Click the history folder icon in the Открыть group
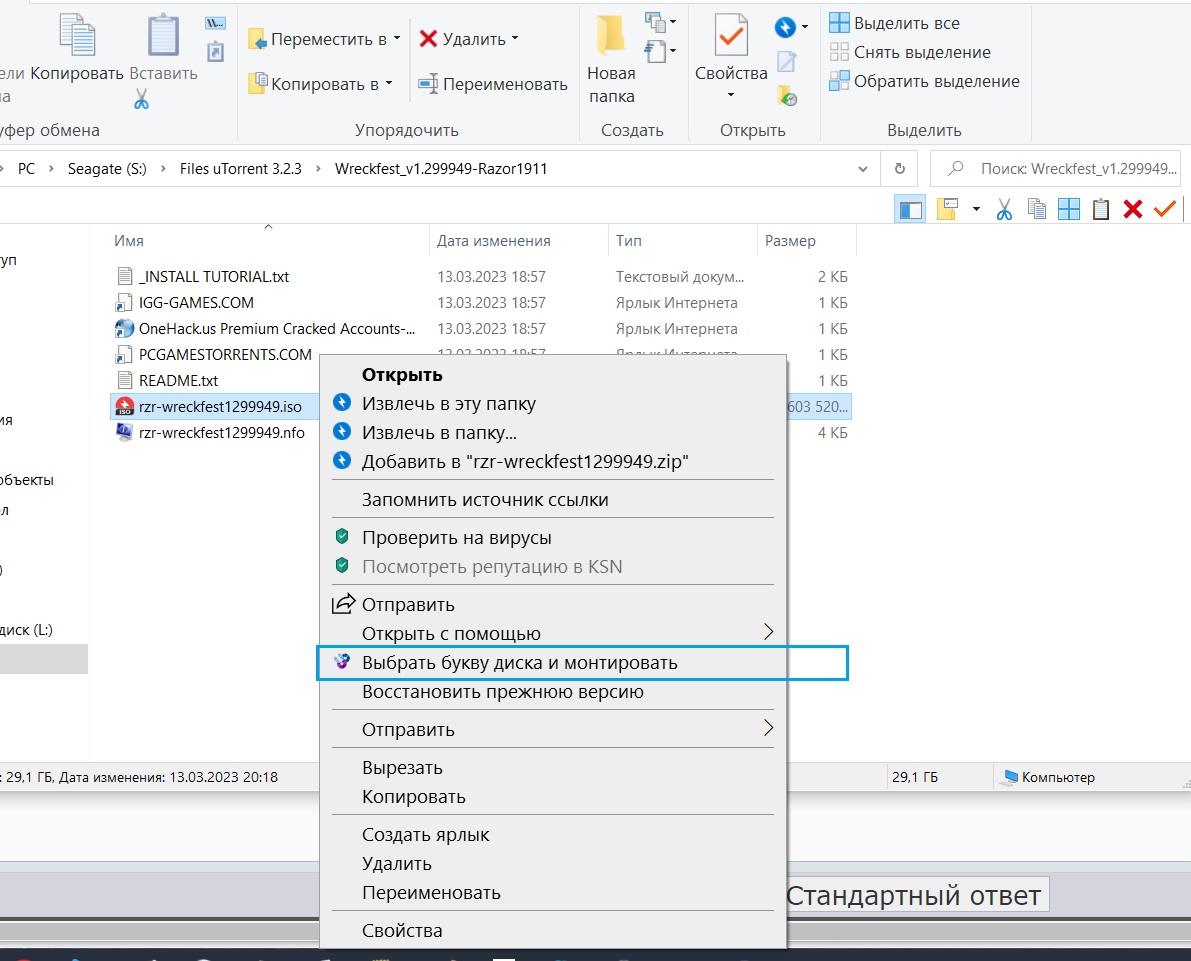Image resolution: width=1191 pixels, height=961 pixels. pyautogui.click(x=787, y=96)
